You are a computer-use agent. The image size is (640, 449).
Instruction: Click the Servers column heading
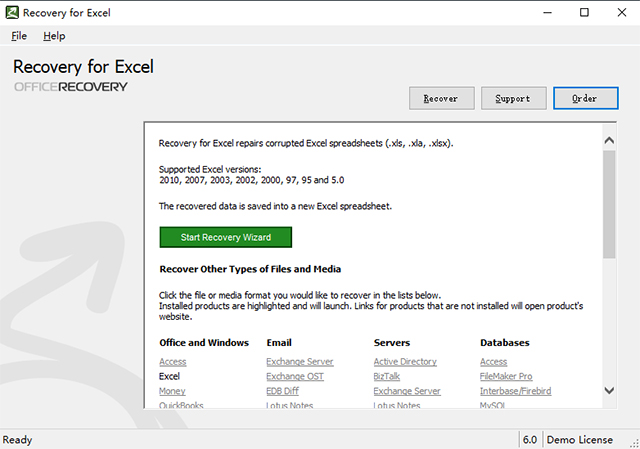click(x=392, y=342)
